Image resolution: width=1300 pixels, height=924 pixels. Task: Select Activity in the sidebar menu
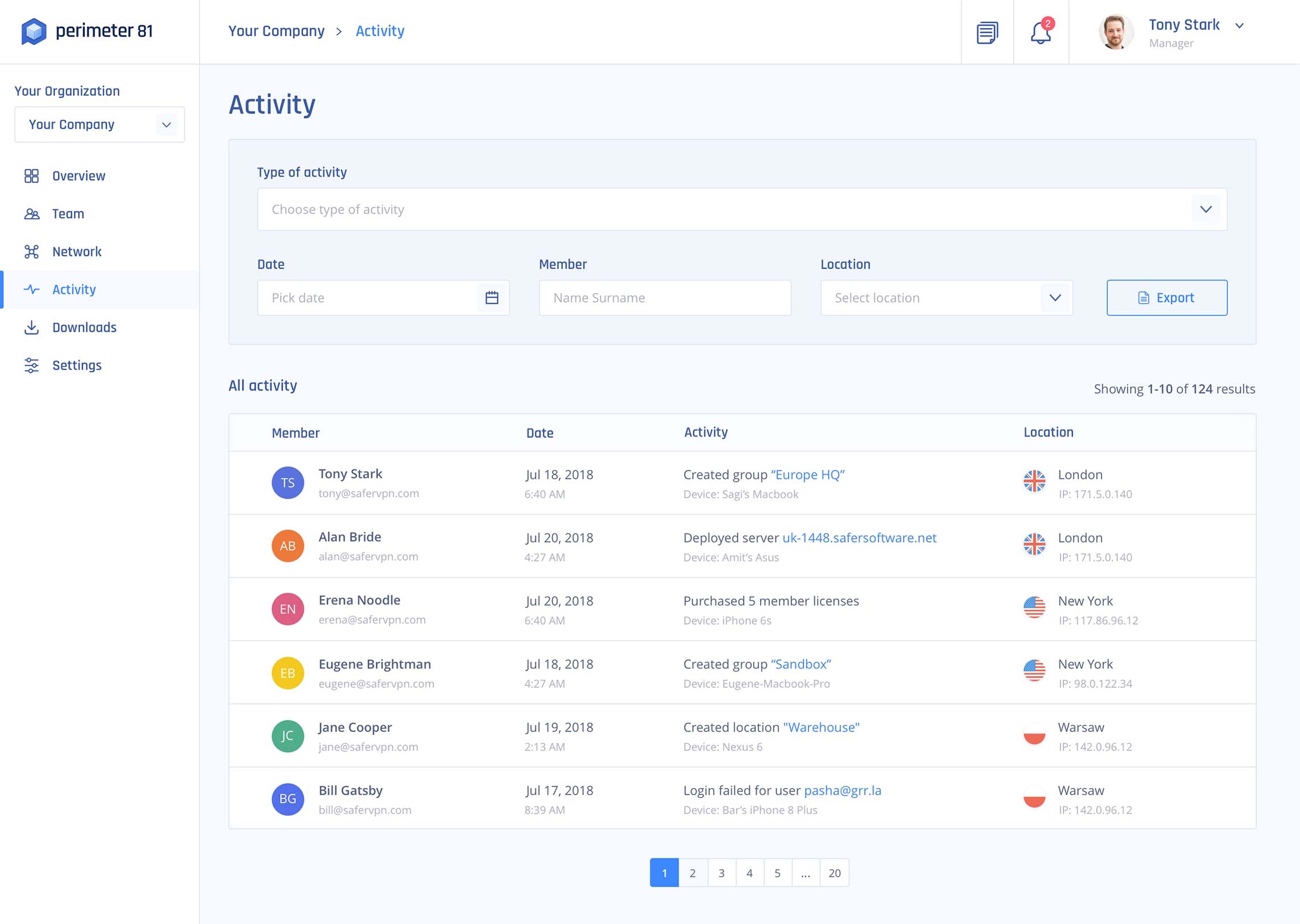(74, 290)
